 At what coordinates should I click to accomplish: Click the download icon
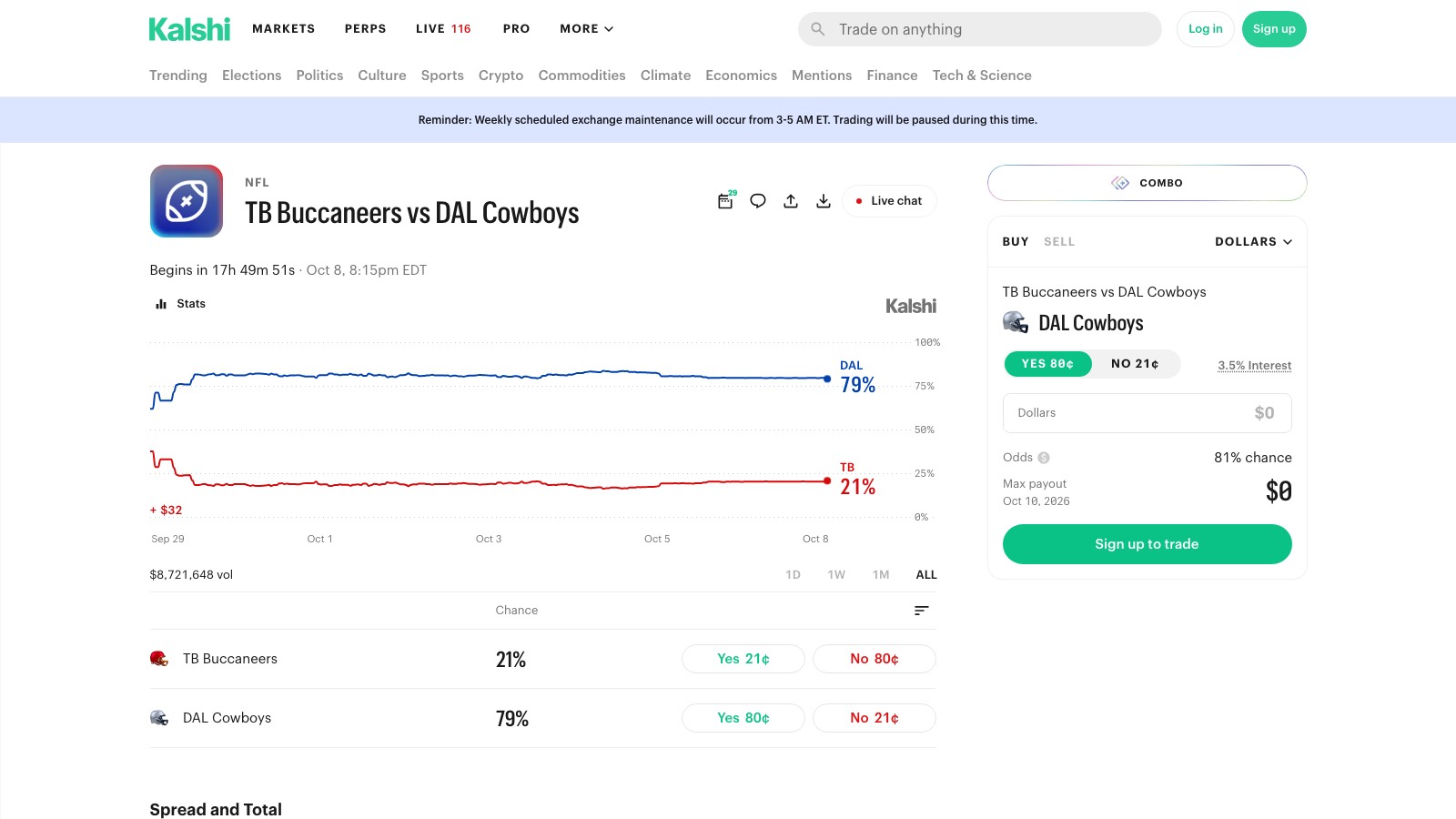pyautogui.click(x=824, y=201)
